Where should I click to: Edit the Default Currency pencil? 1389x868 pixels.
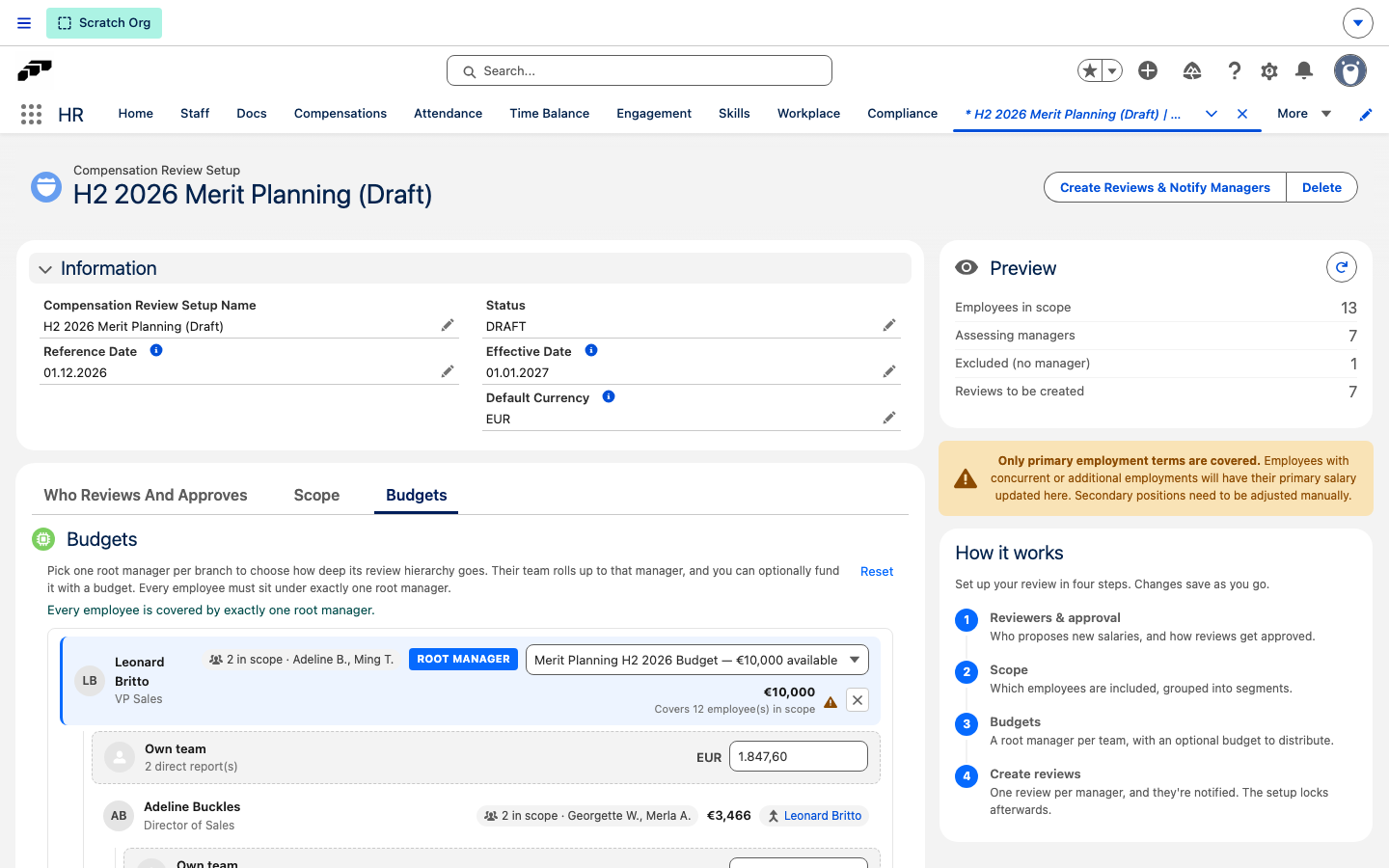[889, 418]
